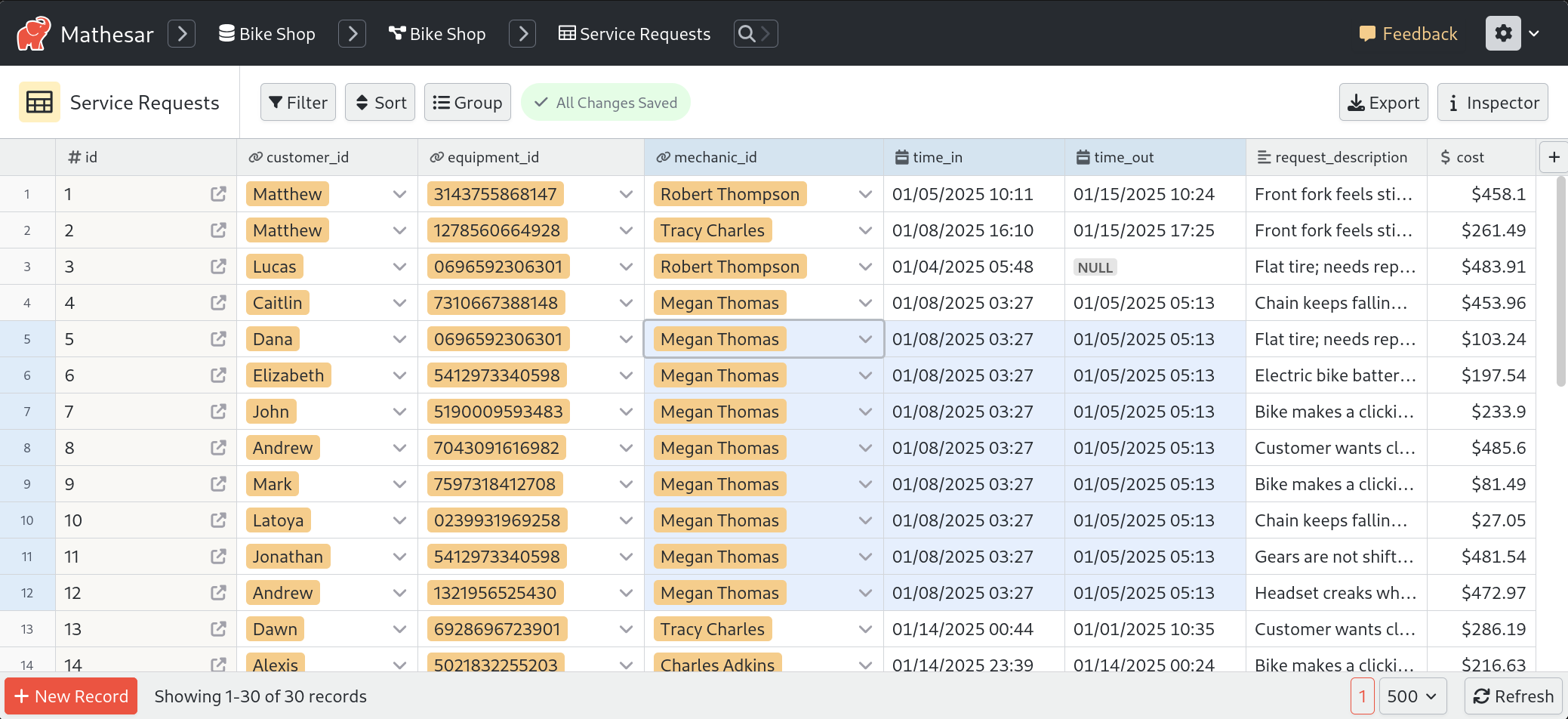Open the settings gear menu
The image size is (1568, 719).
click(x=1503, y=34)
